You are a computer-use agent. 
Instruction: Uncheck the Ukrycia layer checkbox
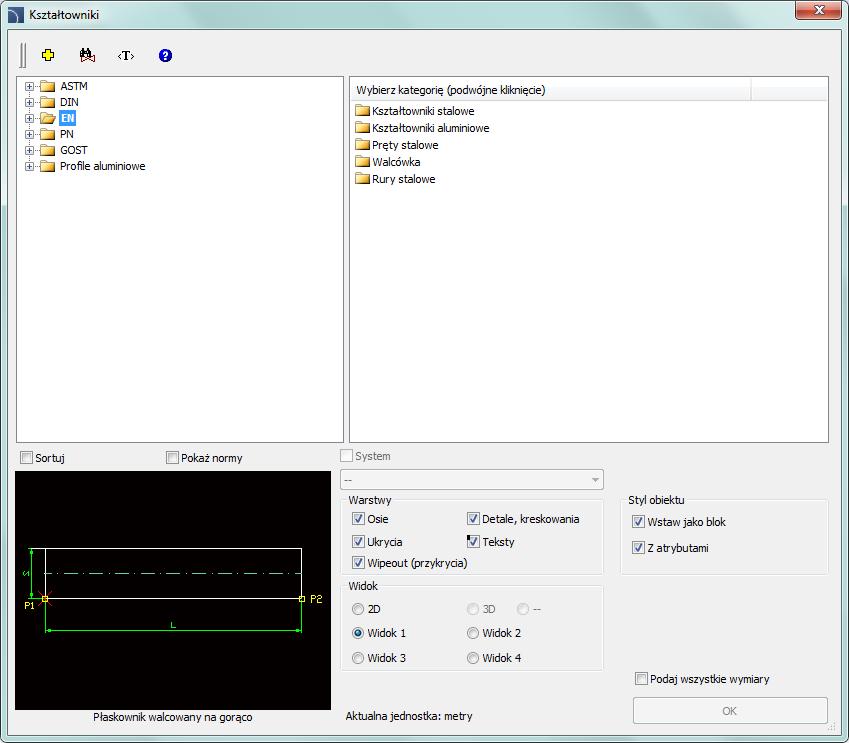pyautogui.click(x=358, y=541)
